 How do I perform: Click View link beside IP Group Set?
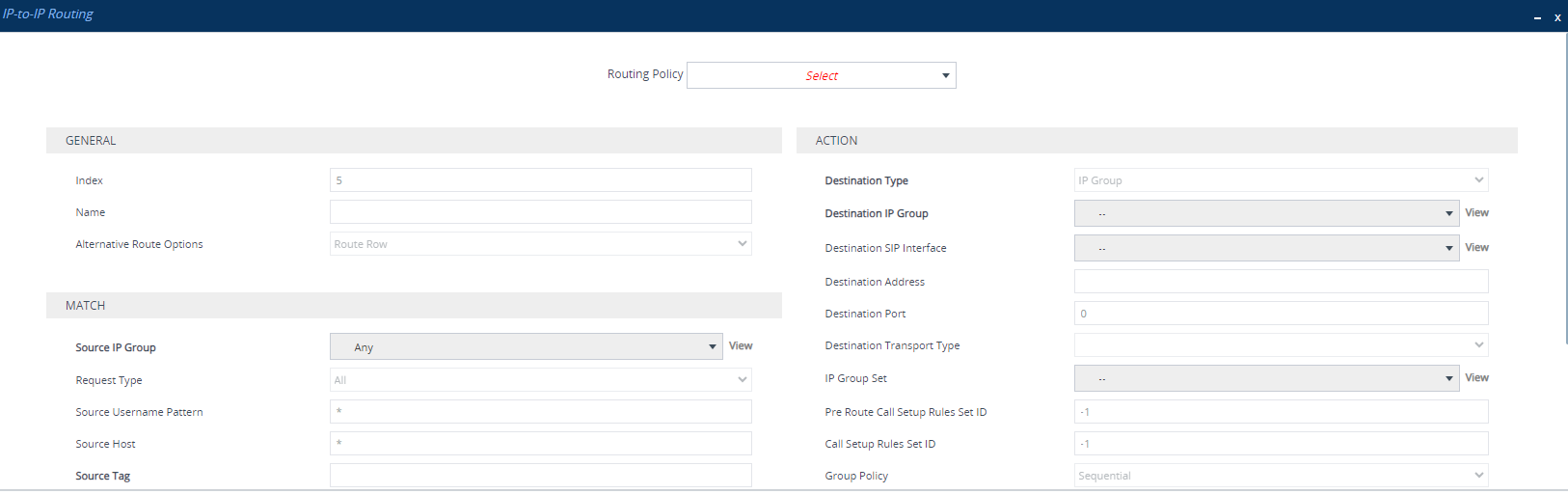pyautogui.click(x=1476, y=378)
